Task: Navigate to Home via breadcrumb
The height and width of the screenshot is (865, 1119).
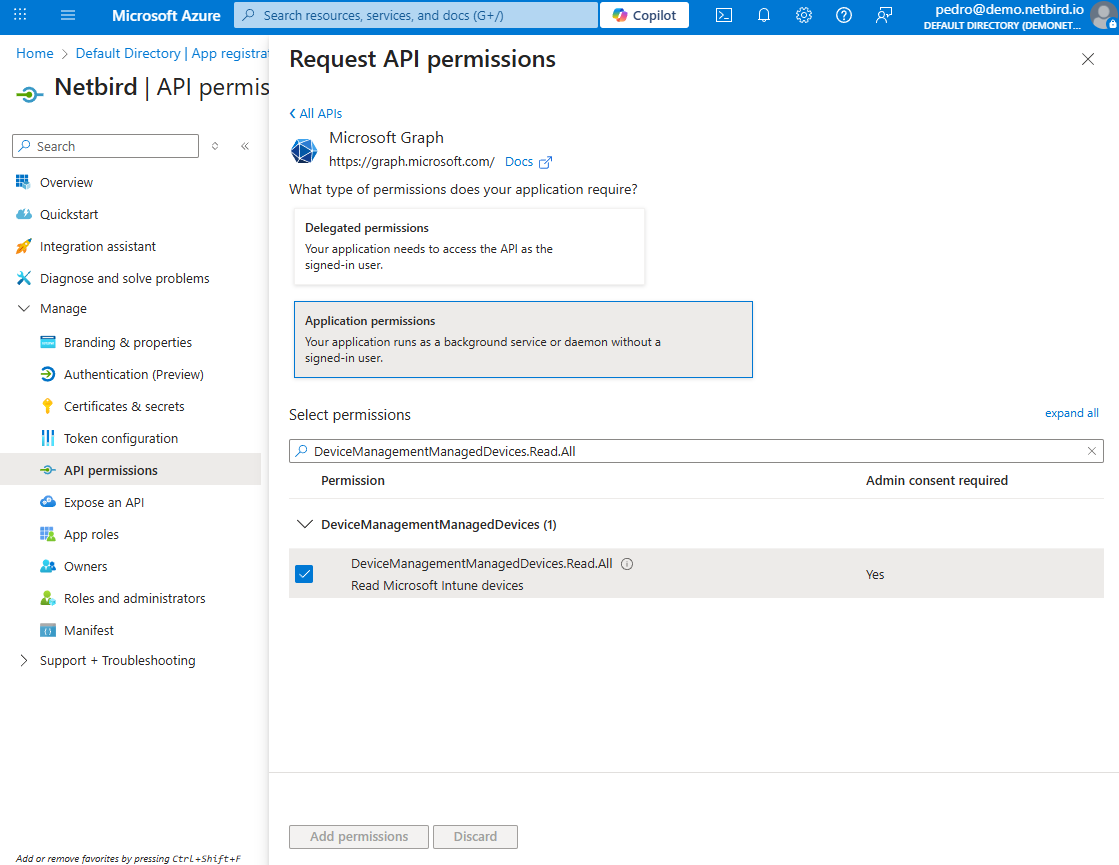Action: [34, 53]
